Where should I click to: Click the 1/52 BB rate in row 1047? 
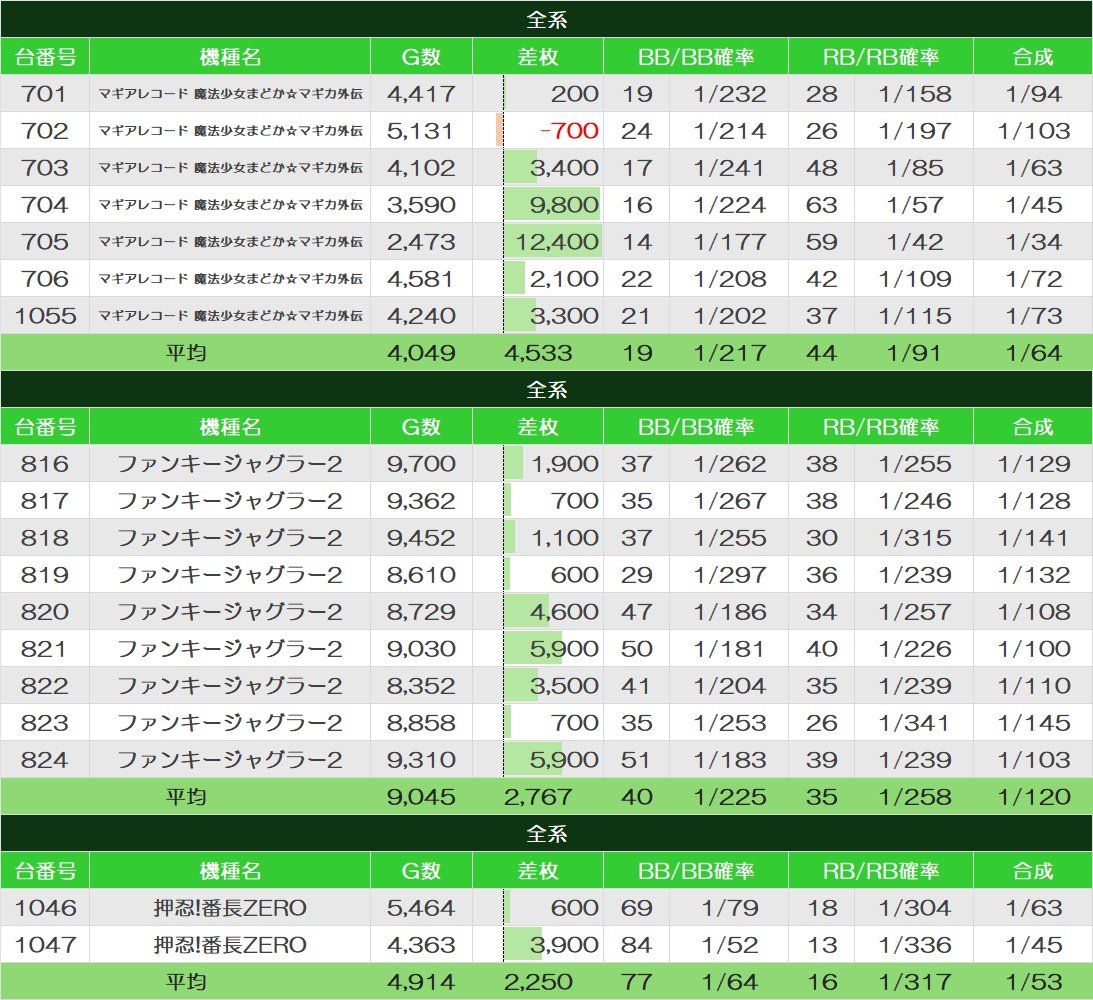coord(730,944)
